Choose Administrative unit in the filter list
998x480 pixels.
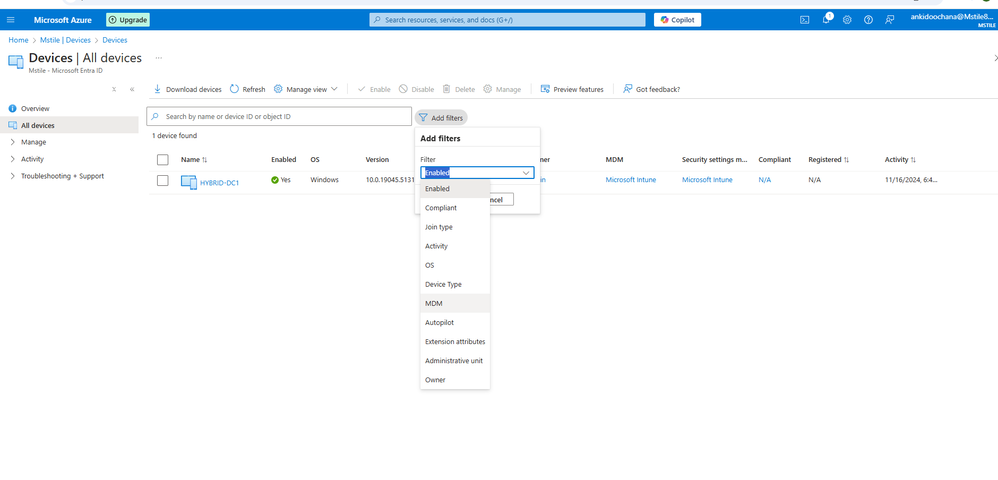click(x=455, y=361)
